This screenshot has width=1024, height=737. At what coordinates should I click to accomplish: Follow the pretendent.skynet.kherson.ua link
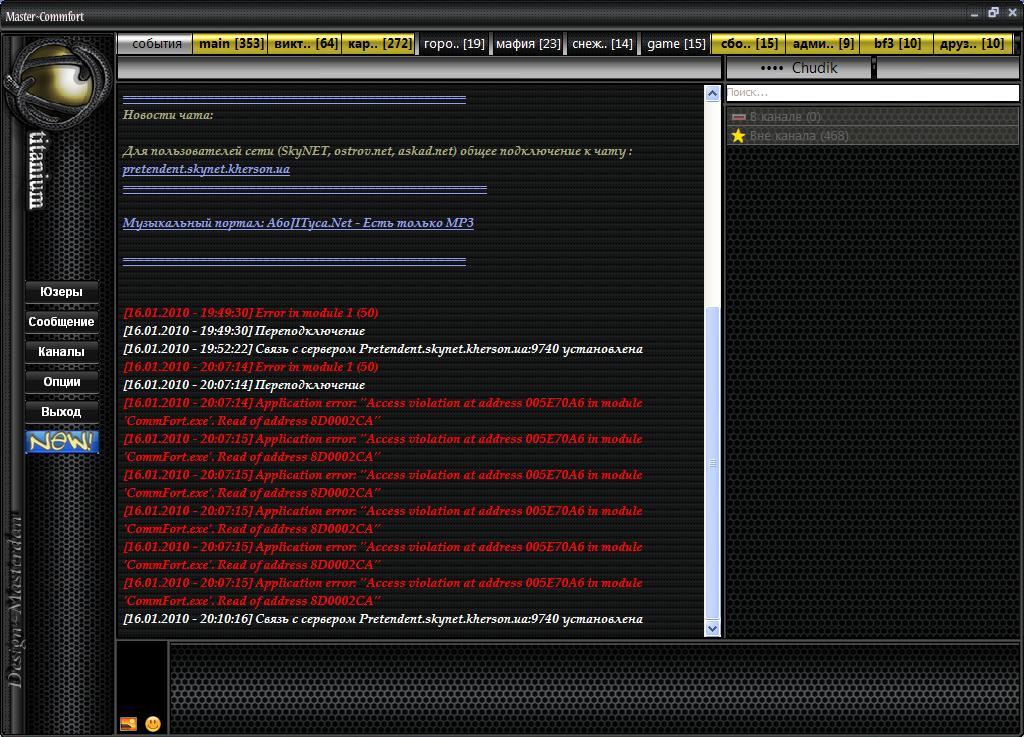pyautogui.click(x=206, y=169)
